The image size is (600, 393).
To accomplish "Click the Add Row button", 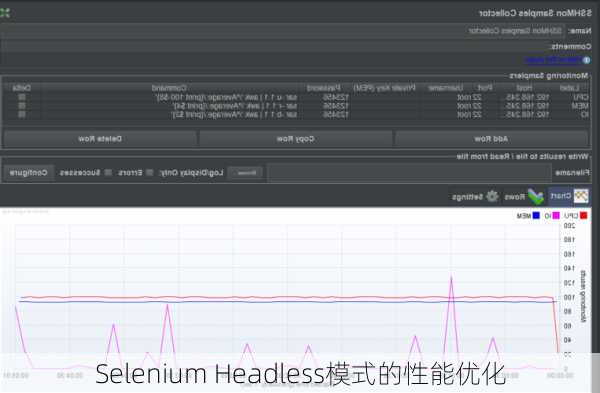I will [x=491, y=139].
